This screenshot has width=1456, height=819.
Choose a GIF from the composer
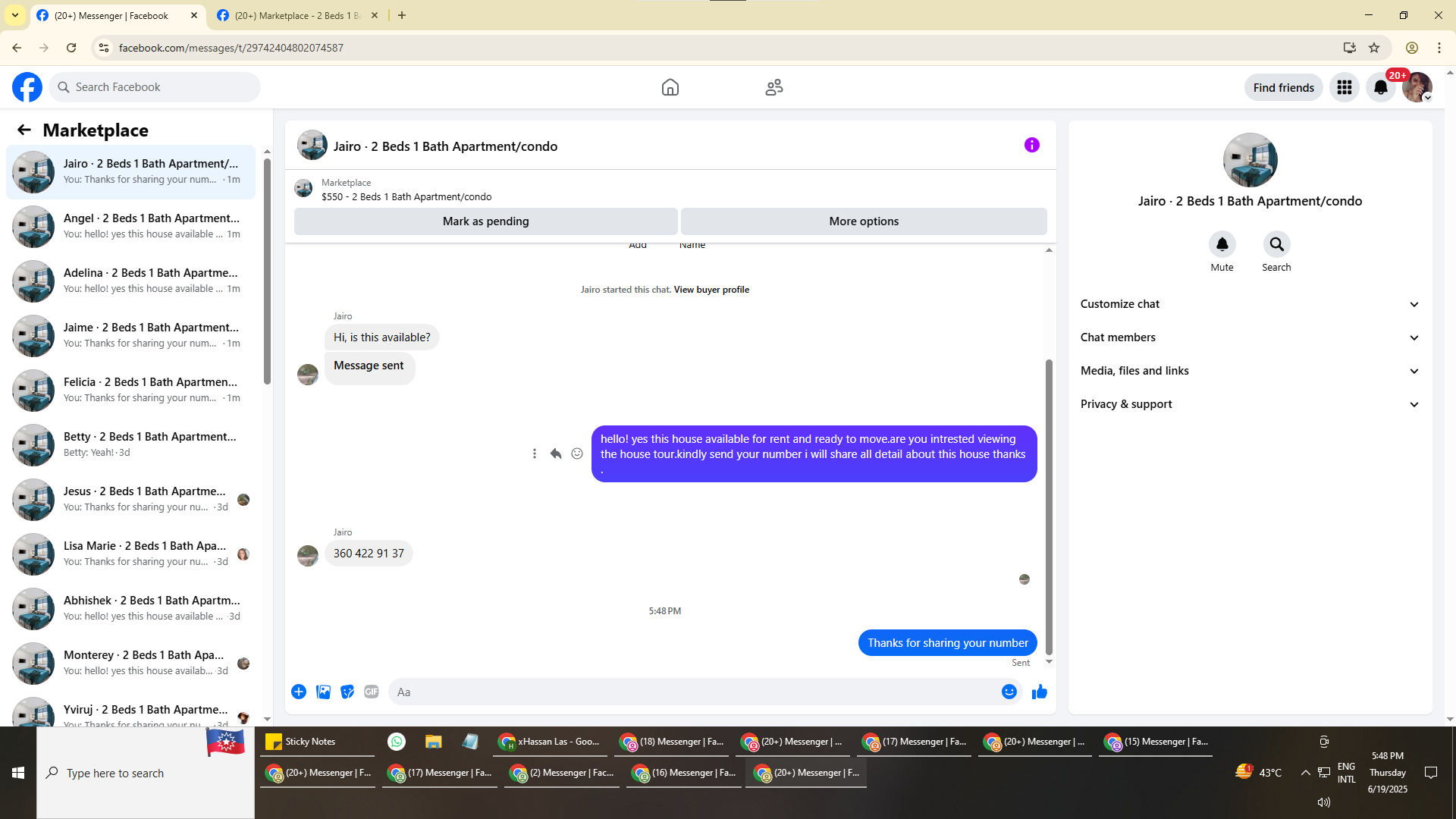click(372, 692)
